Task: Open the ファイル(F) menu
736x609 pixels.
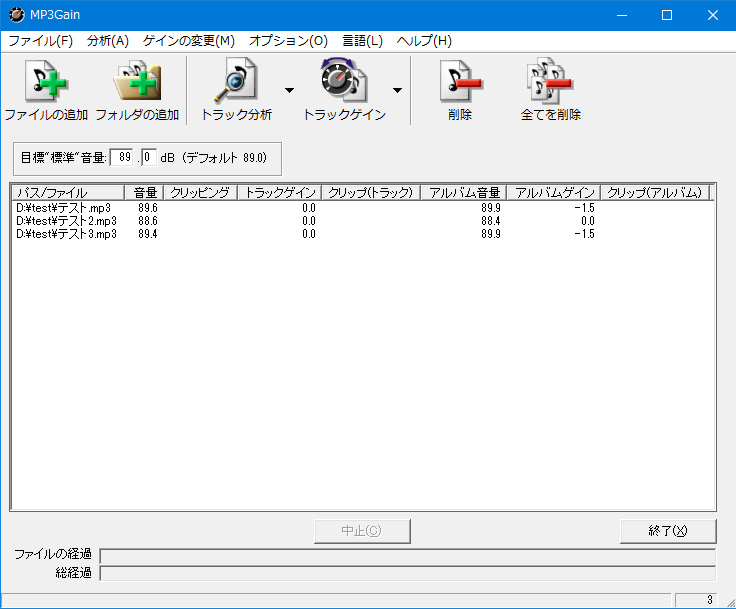Action: coord(41,41)
